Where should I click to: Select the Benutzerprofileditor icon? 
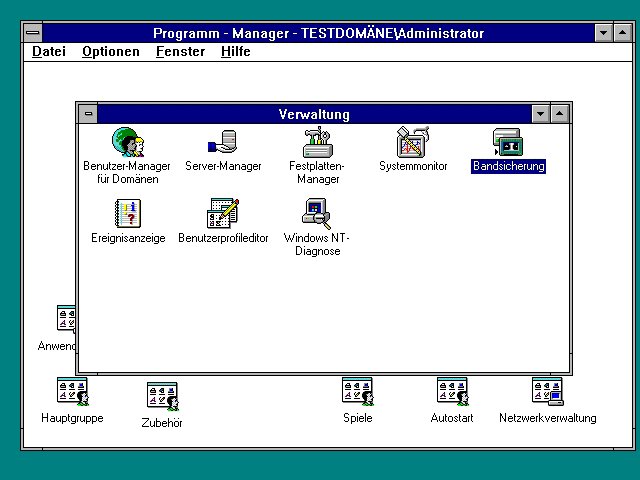pyautogui.click(x=223, y=213)
